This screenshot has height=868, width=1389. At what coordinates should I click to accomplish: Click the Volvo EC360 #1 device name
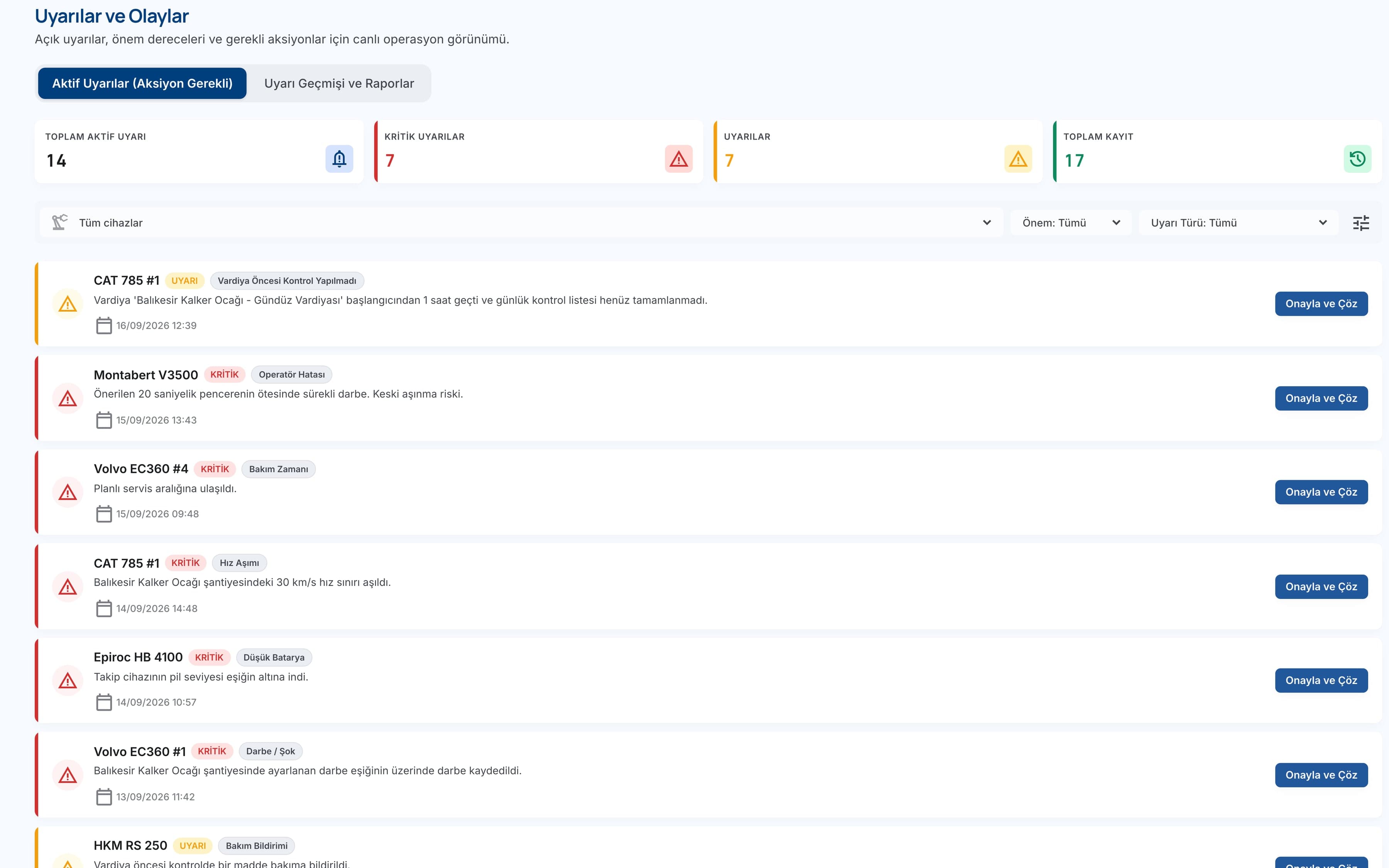click(x=139, y=751)
